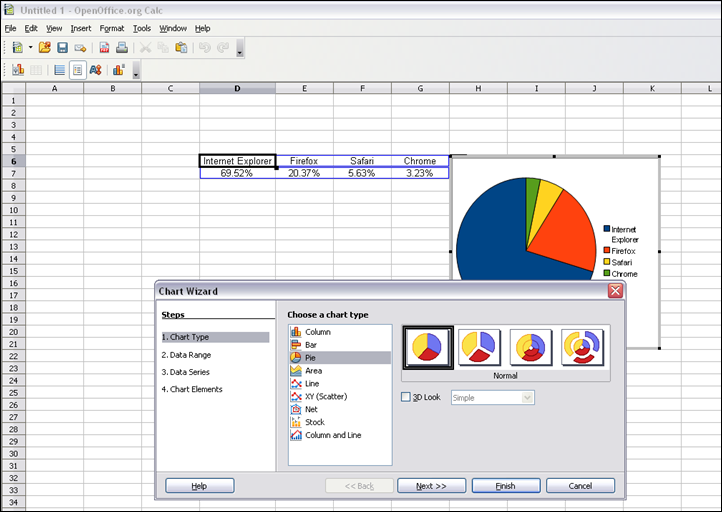Click the Export as PDF icon

[104, 47]
